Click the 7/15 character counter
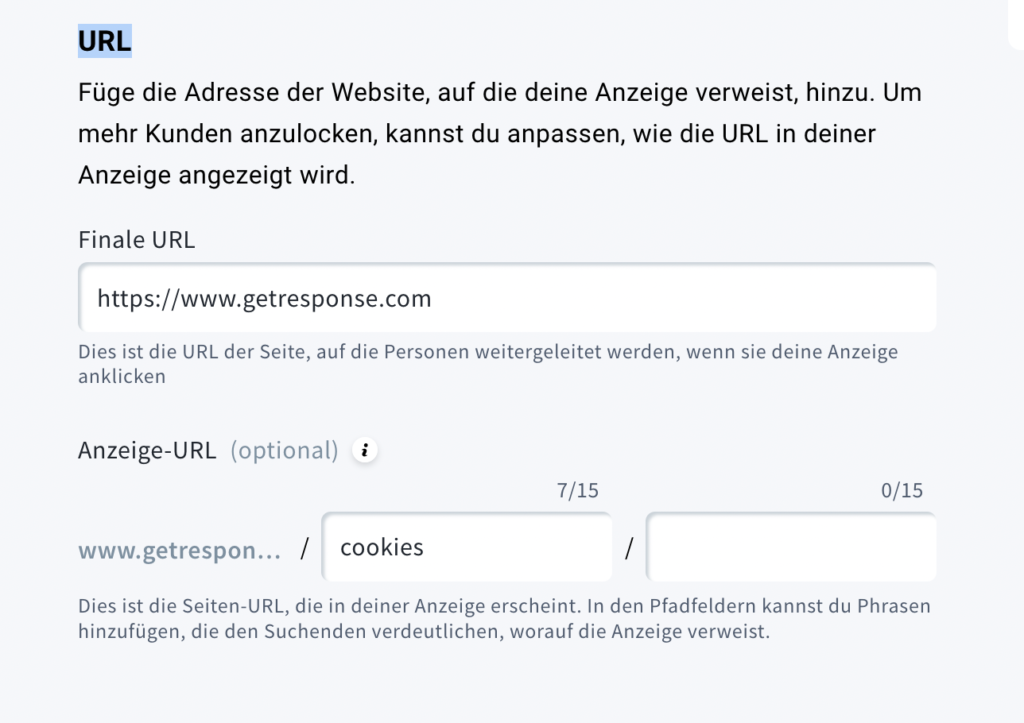 577,490
